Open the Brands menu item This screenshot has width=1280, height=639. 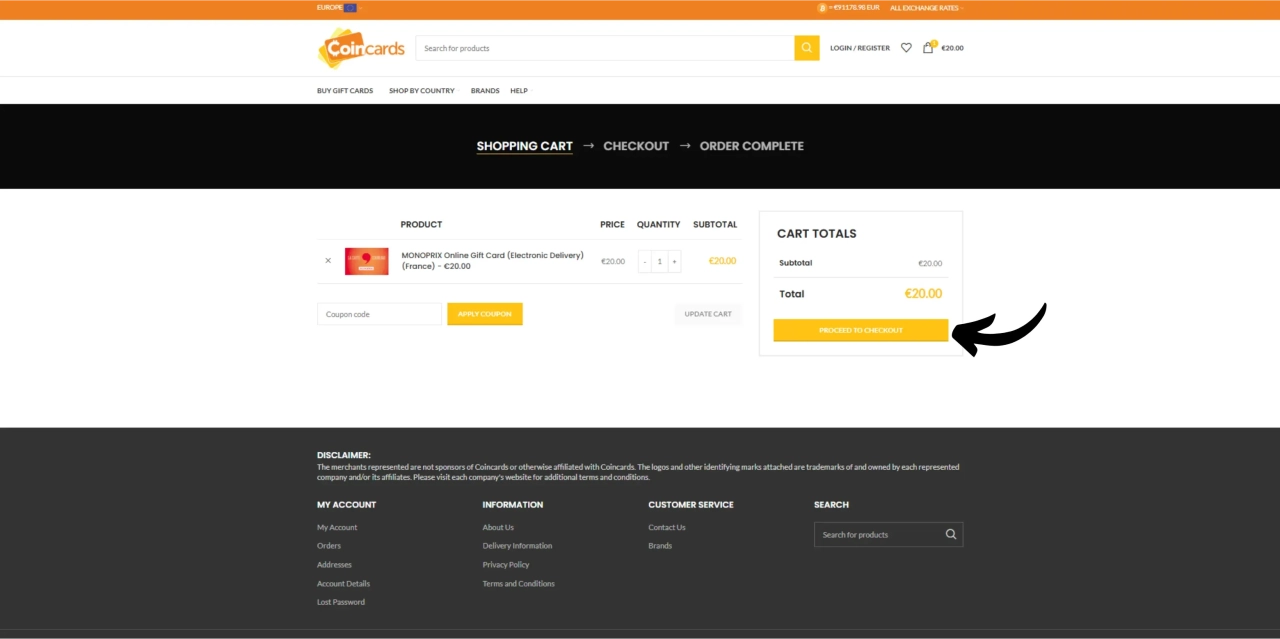coord(485,91)
